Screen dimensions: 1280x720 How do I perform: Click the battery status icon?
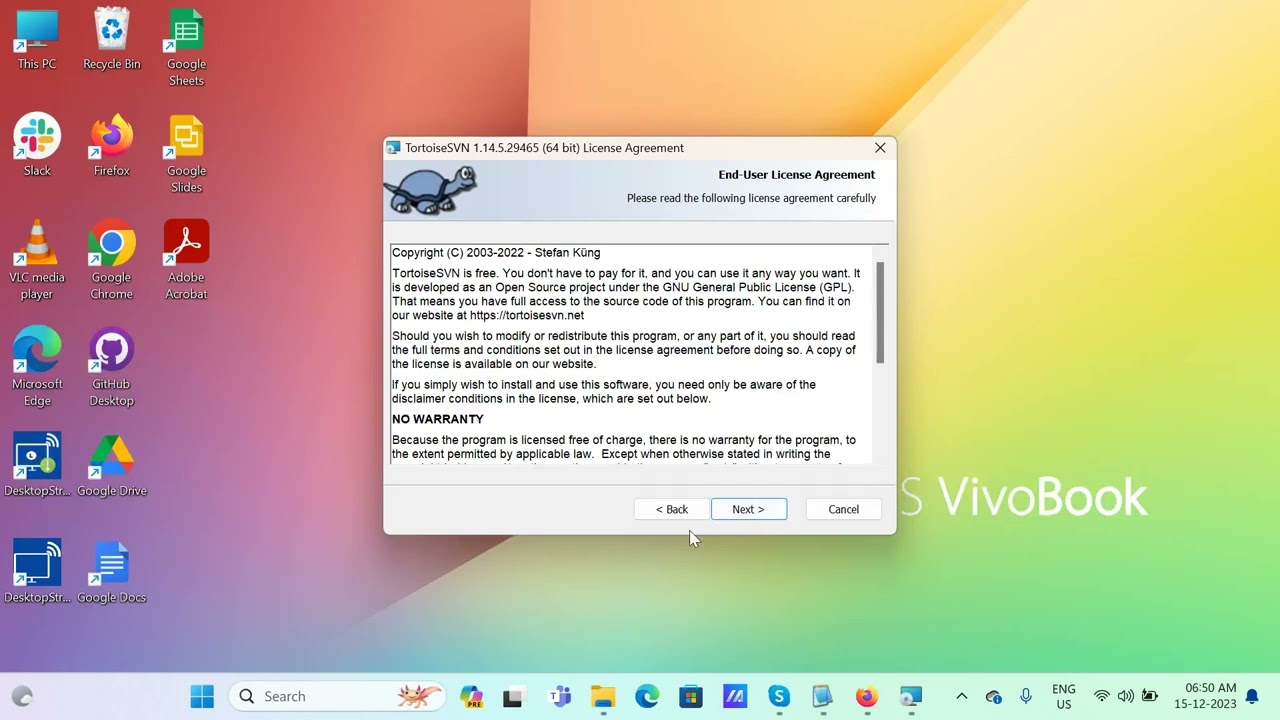(1150, 696)
